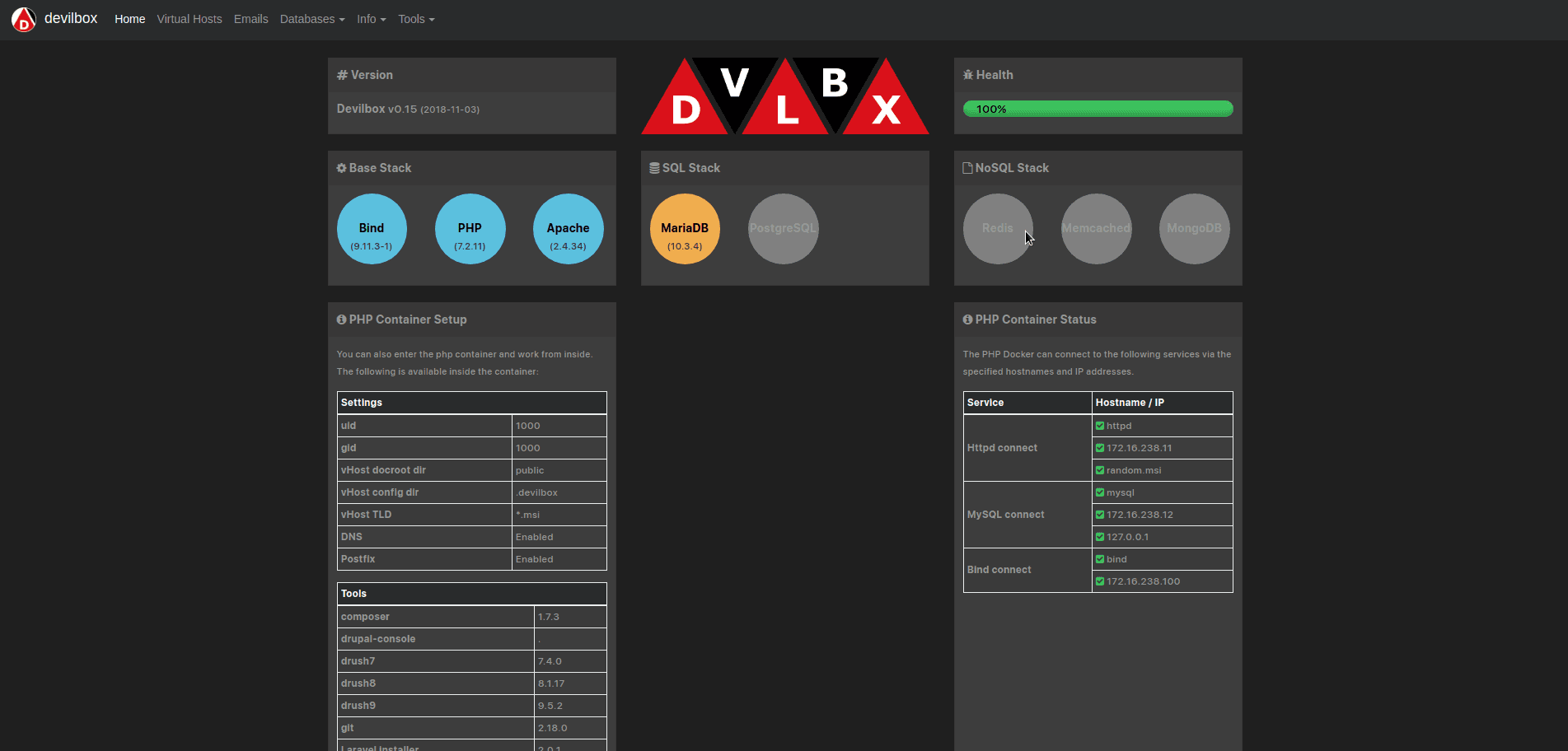The image size is (1568, 751).
Task: Click the Postfix Enabled value
Action: click(x=535, y=559)
